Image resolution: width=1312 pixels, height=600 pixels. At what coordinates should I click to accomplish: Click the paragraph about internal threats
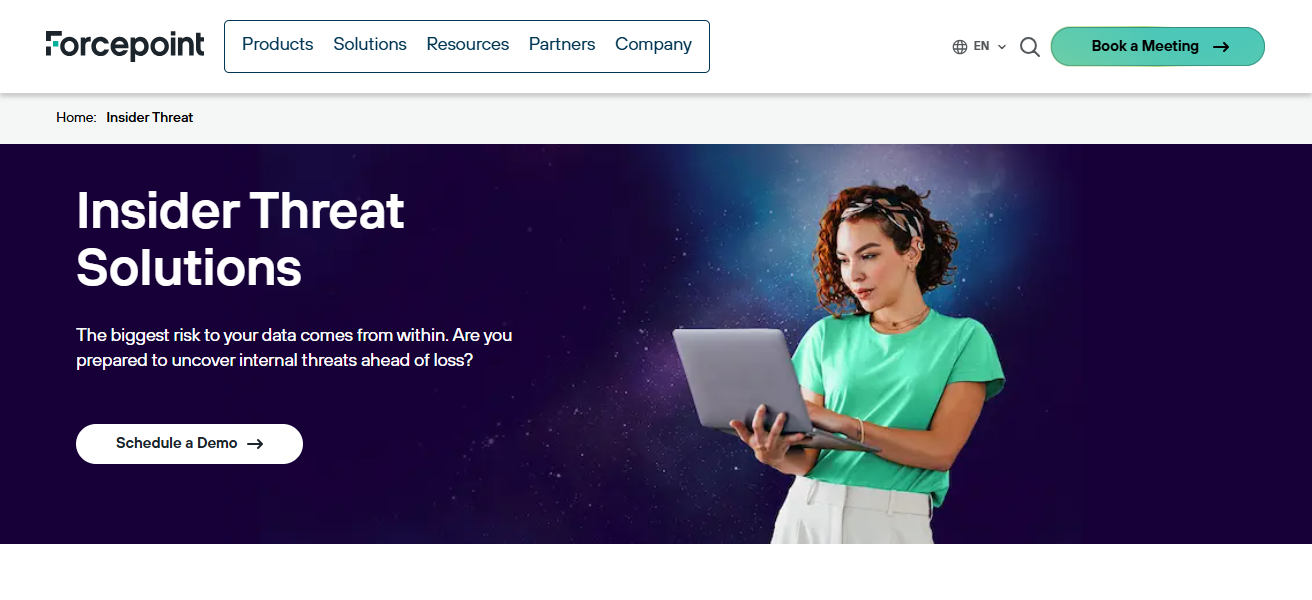click(294, 348)
